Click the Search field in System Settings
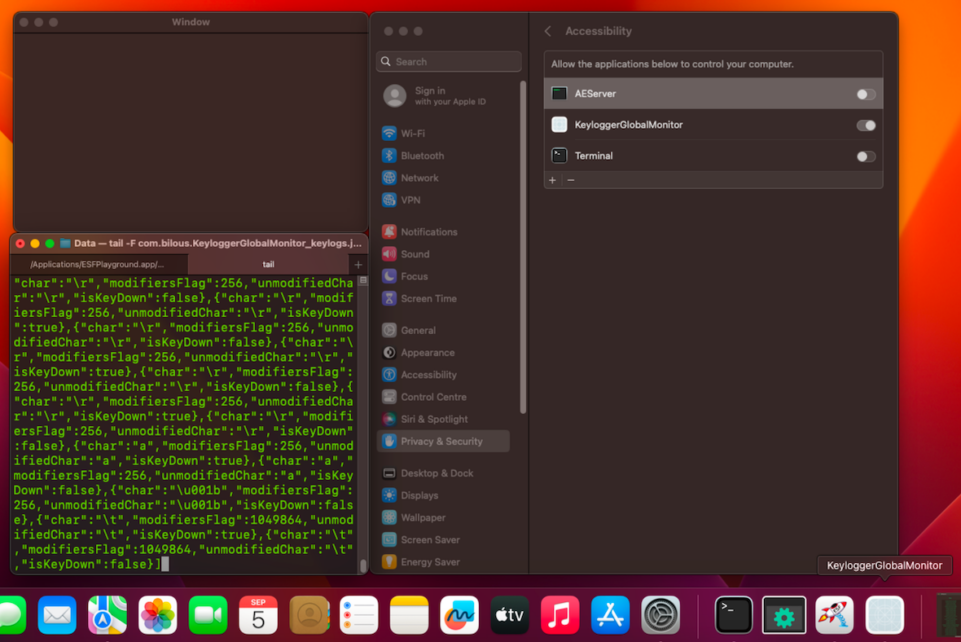Screen dimensions: 961x642 point(447,61)
